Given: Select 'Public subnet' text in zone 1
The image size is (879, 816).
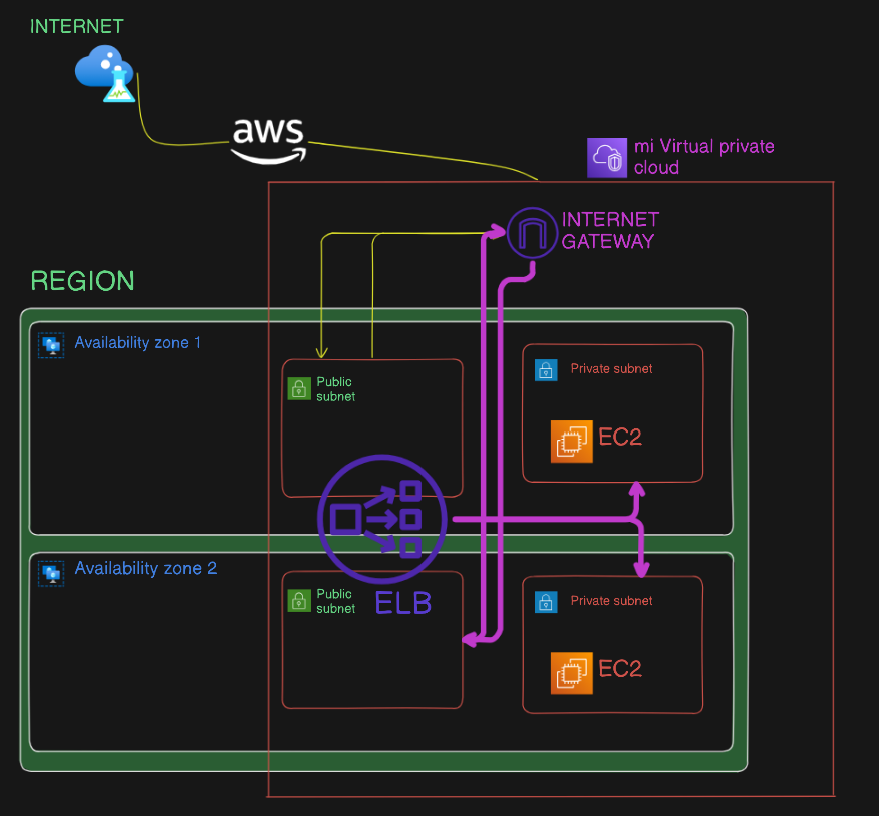Looking at the screenshot, I should click(x=335, y=389).
